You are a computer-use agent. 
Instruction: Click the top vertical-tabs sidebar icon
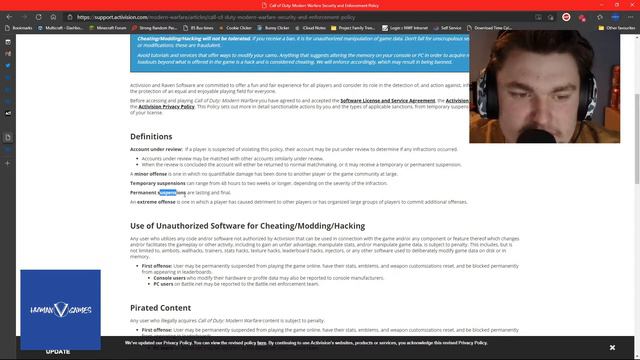(8, 42)
